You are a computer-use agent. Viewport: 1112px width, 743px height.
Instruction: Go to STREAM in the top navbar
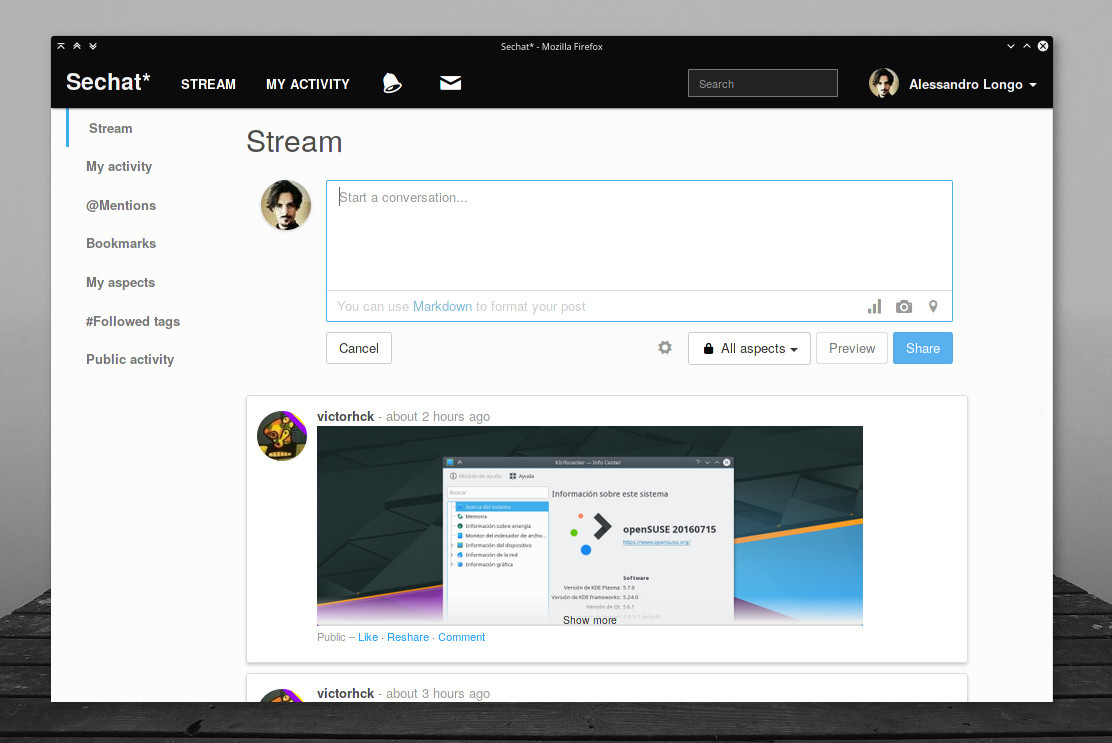pos(208,84)
